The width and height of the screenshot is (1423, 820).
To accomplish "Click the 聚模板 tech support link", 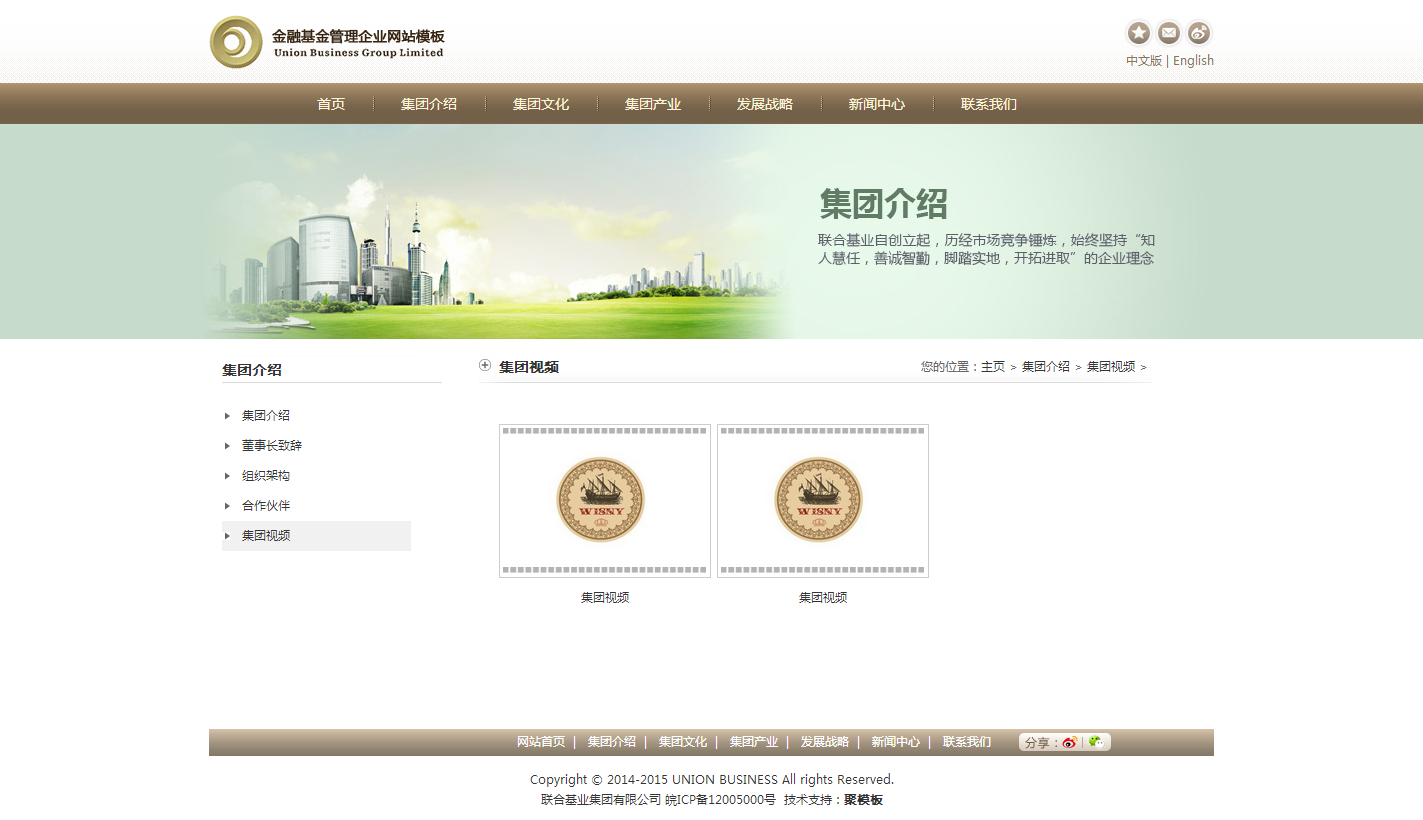I will point(863,800).
